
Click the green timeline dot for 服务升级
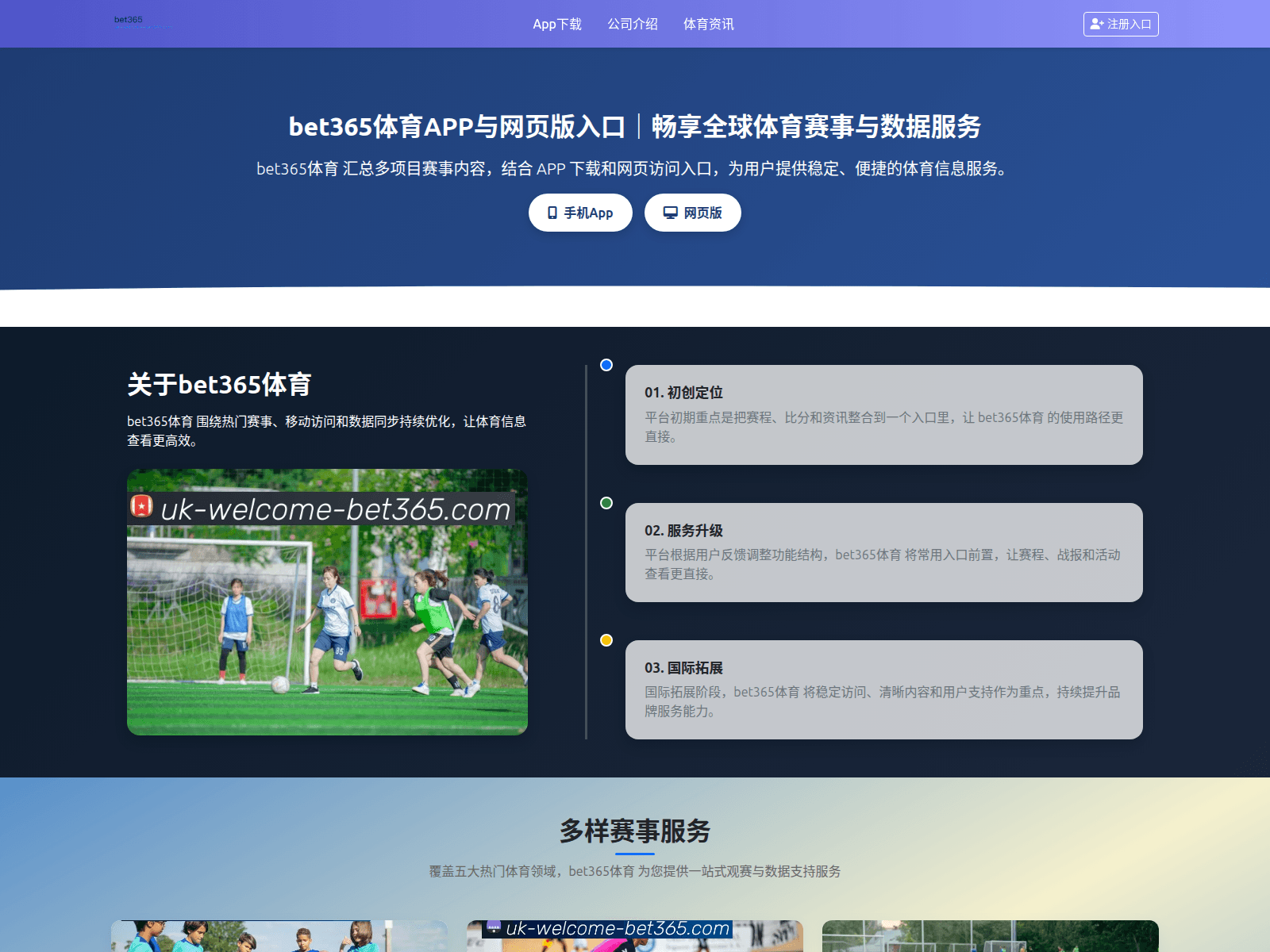coord(606,503)
